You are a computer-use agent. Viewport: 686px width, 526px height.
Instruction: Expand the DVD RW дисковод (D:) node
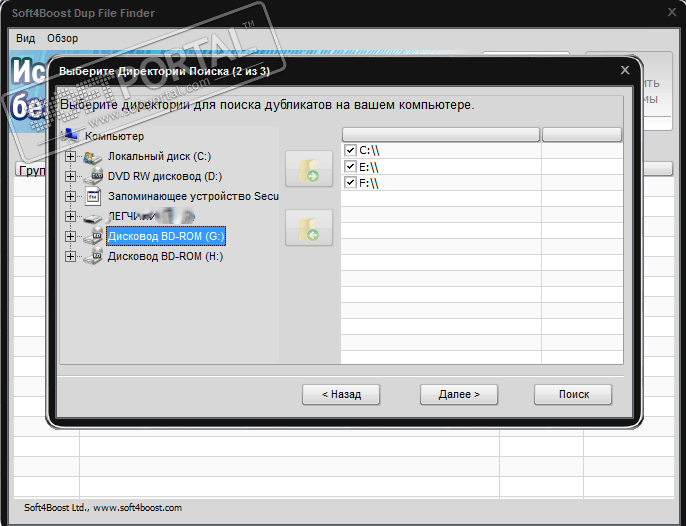70,176
